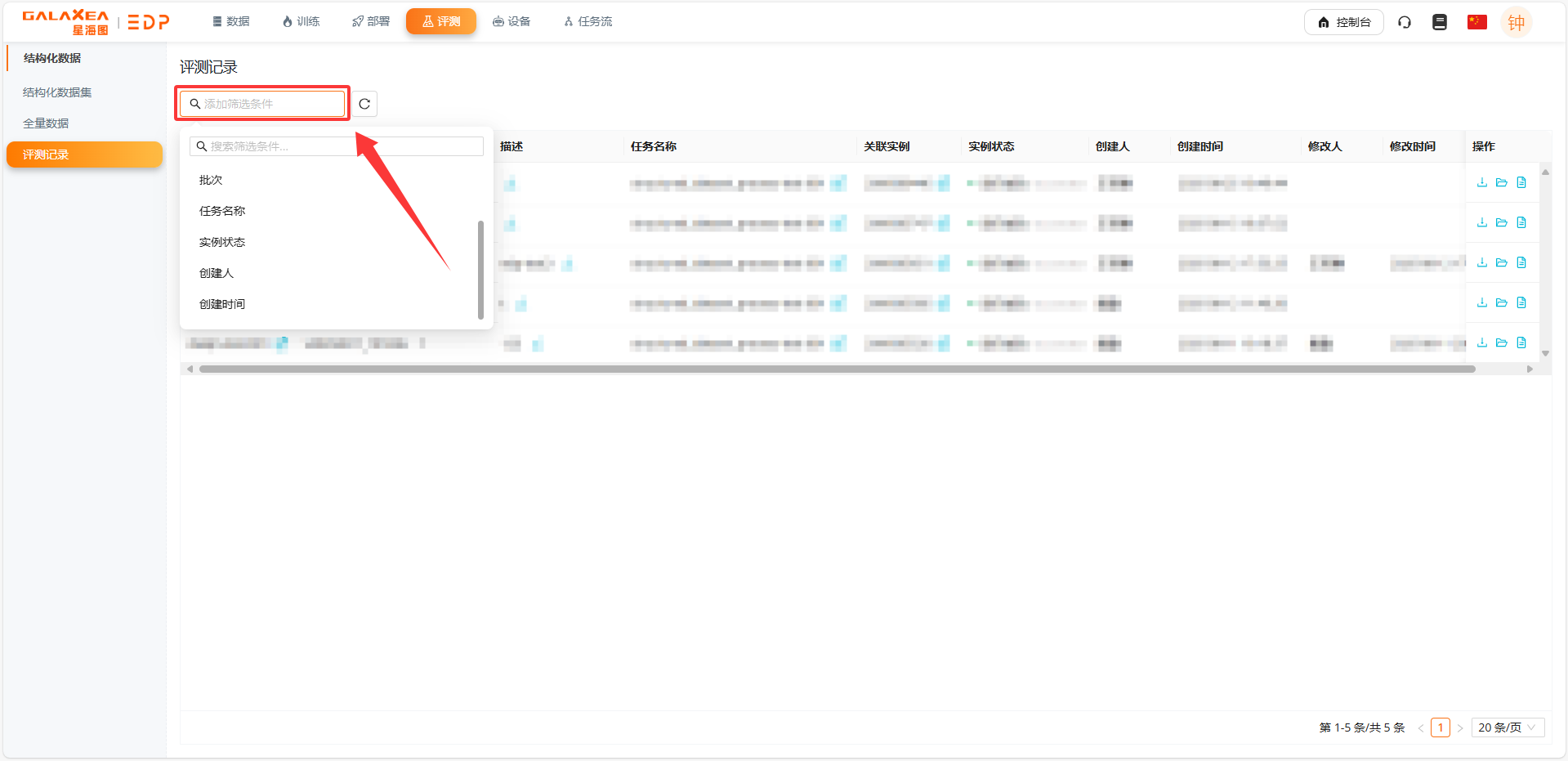1568x761 pixels.
Task: Open the 20 条/页 page size dropdown
Action: pos(1507,727)
